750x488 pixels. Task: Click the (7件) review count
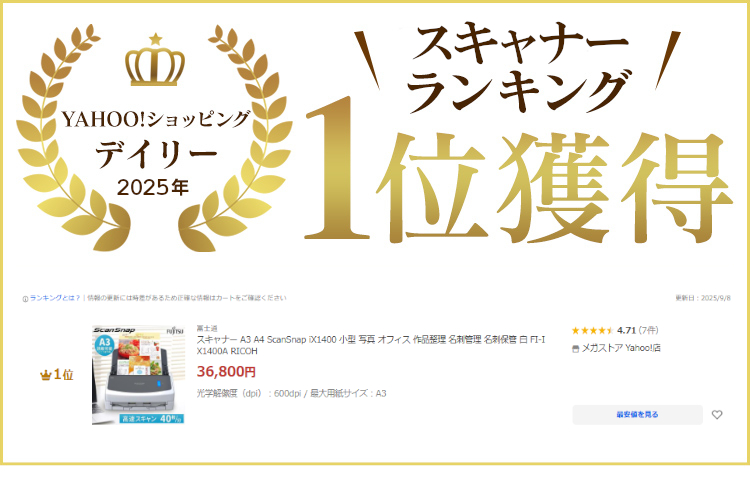[x=648, y=331]
